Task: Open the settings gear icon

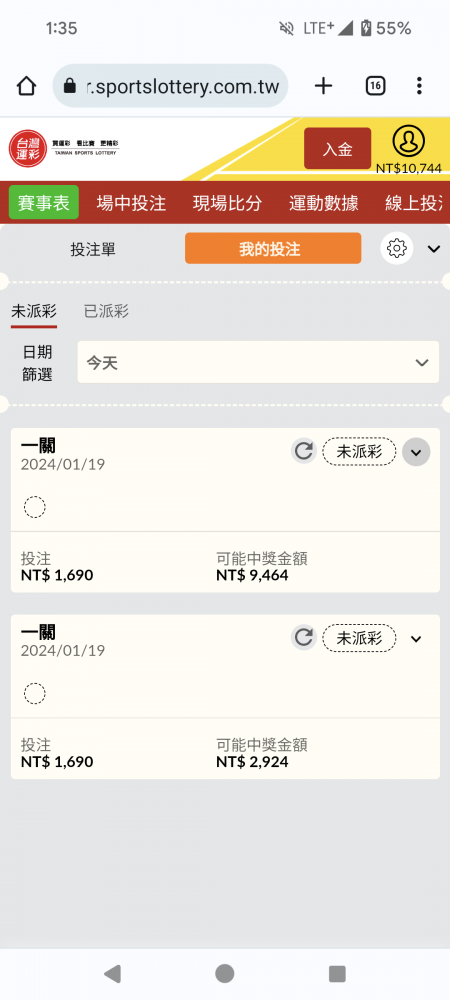Action: tap(396, 248)
